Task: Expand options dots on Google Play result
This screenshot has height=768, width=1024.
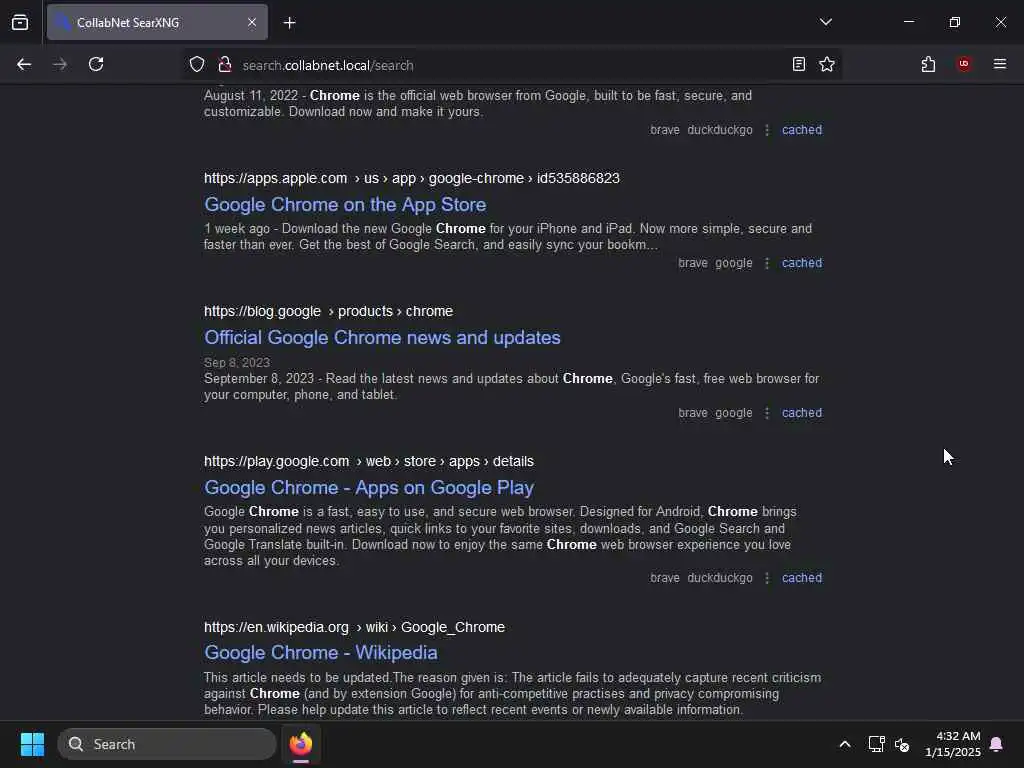Action: tap(767, 579)
